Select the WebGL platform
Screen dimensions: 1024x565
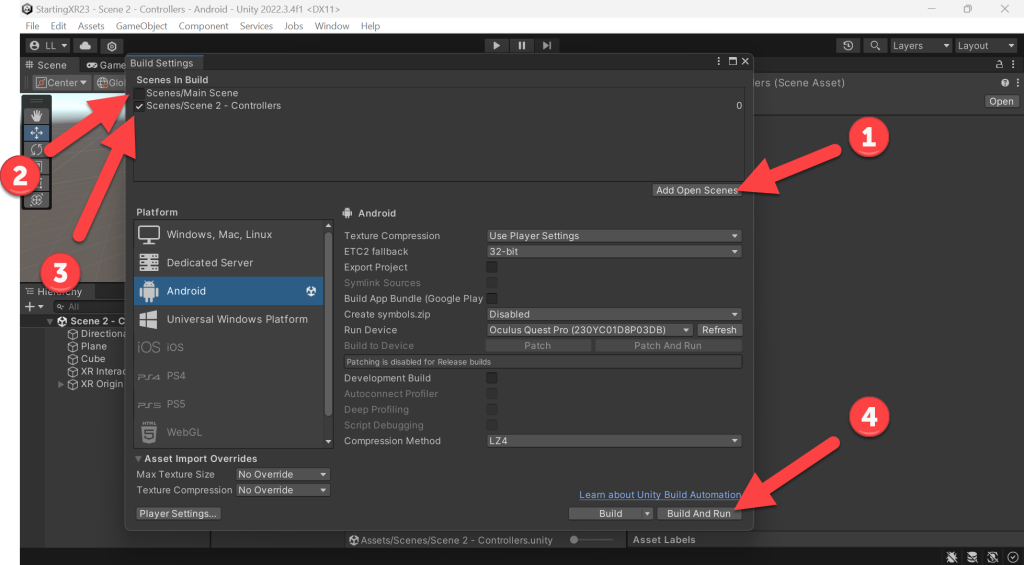click(x=229, y=432)
